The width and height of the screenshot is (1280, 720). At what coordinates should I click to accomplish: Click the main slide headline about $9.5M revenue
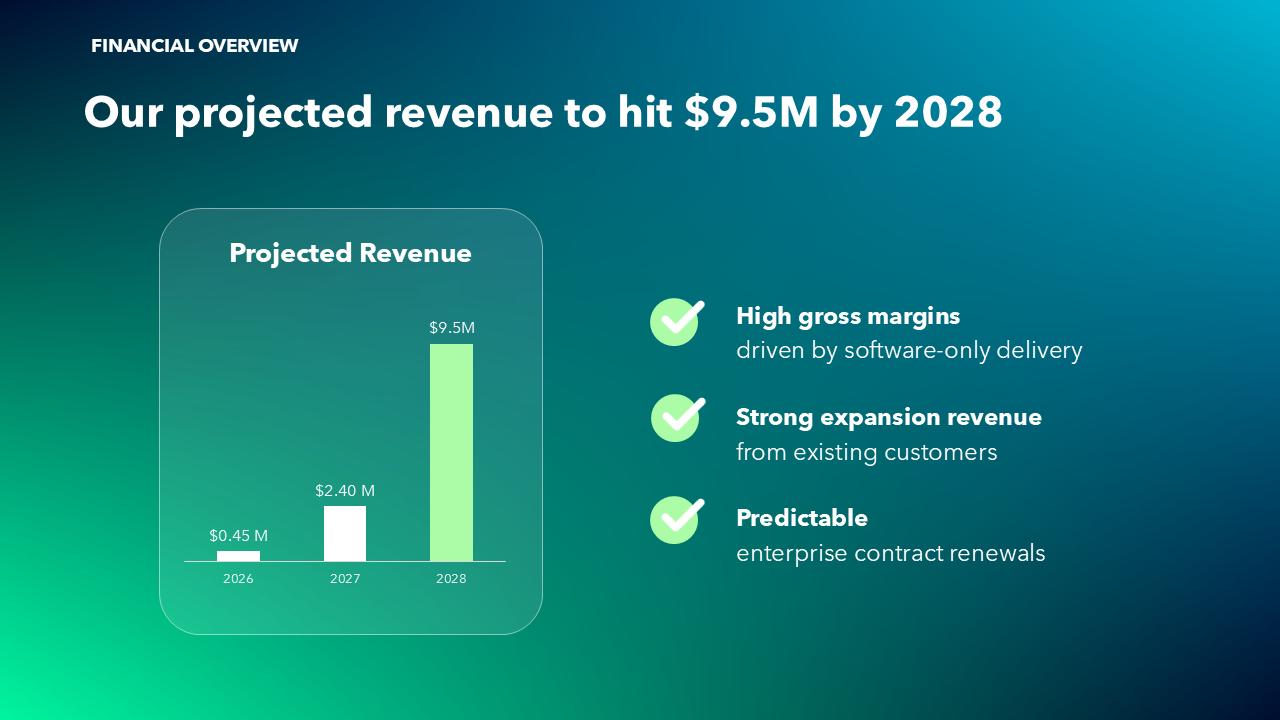(543, 112)
